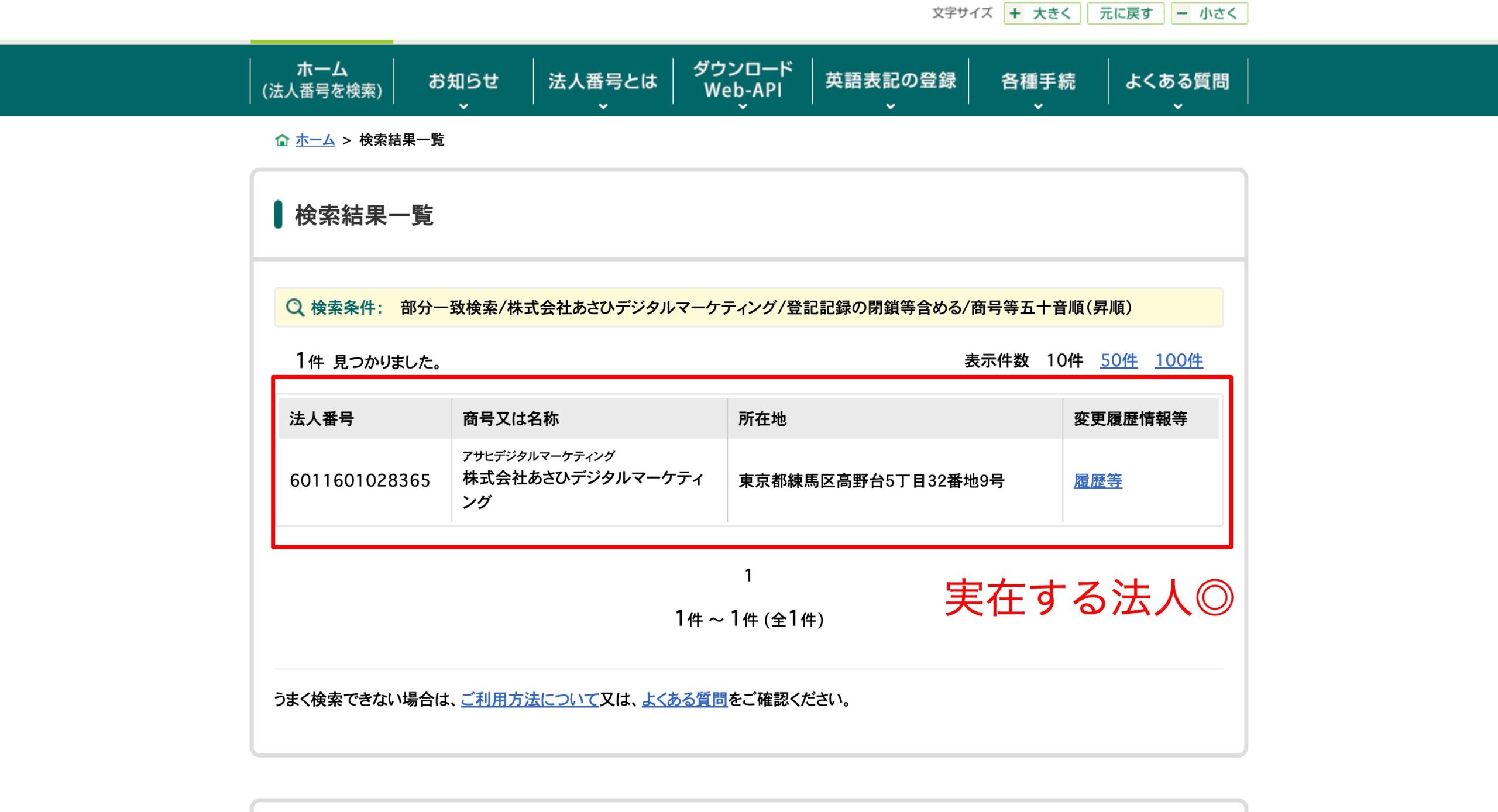Open the 法人番号とは menu
Screen dimensions: 1498x812
(x=603, y=81)
